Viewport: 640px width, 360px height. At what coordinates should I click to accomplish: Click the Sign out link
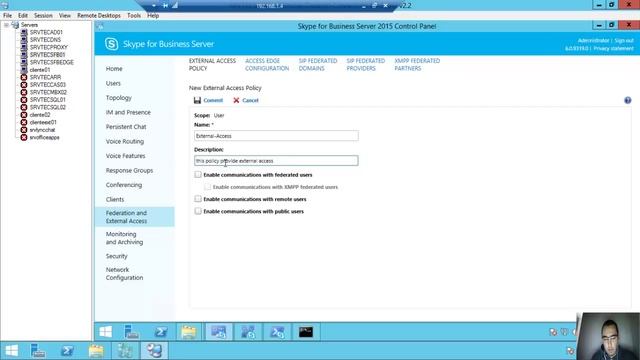pos(624,40)
